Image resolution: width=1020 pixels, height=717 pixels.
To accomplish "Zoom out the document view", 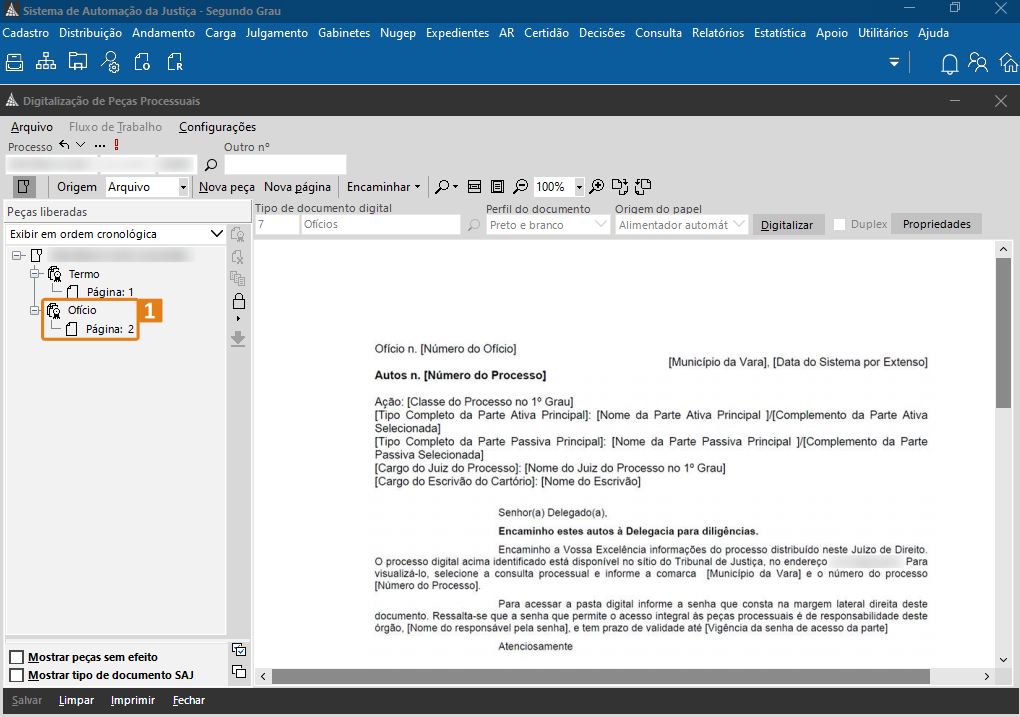I will [520, 187].
